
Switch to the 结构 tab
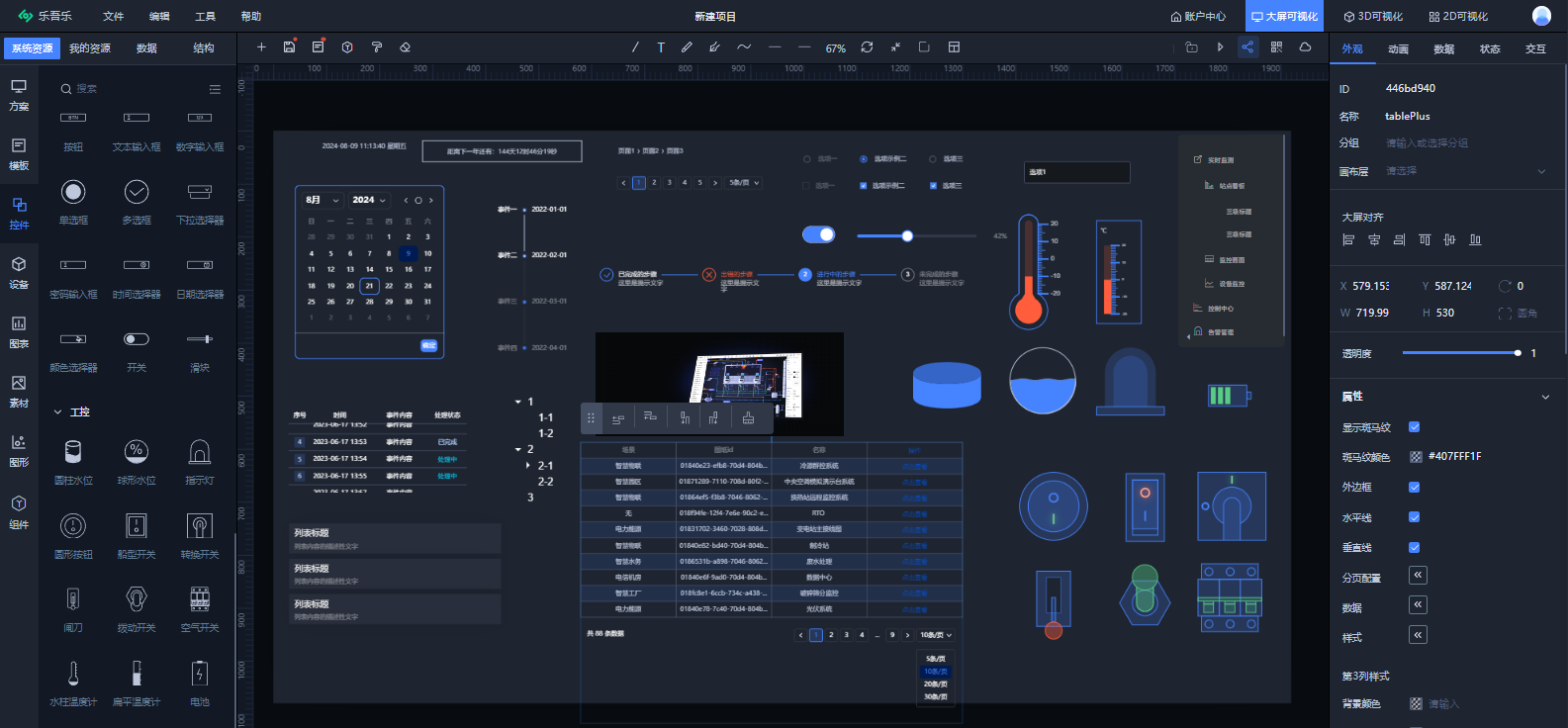(204, 48)
